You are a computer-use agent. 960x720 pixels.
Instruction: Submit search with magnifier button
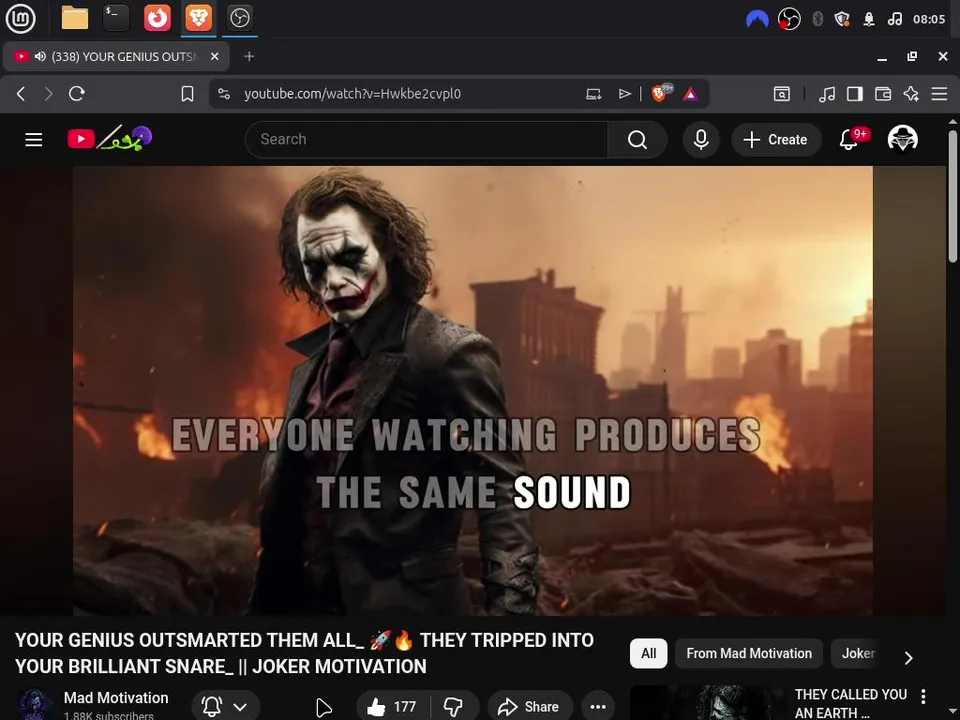coord(637,140)
